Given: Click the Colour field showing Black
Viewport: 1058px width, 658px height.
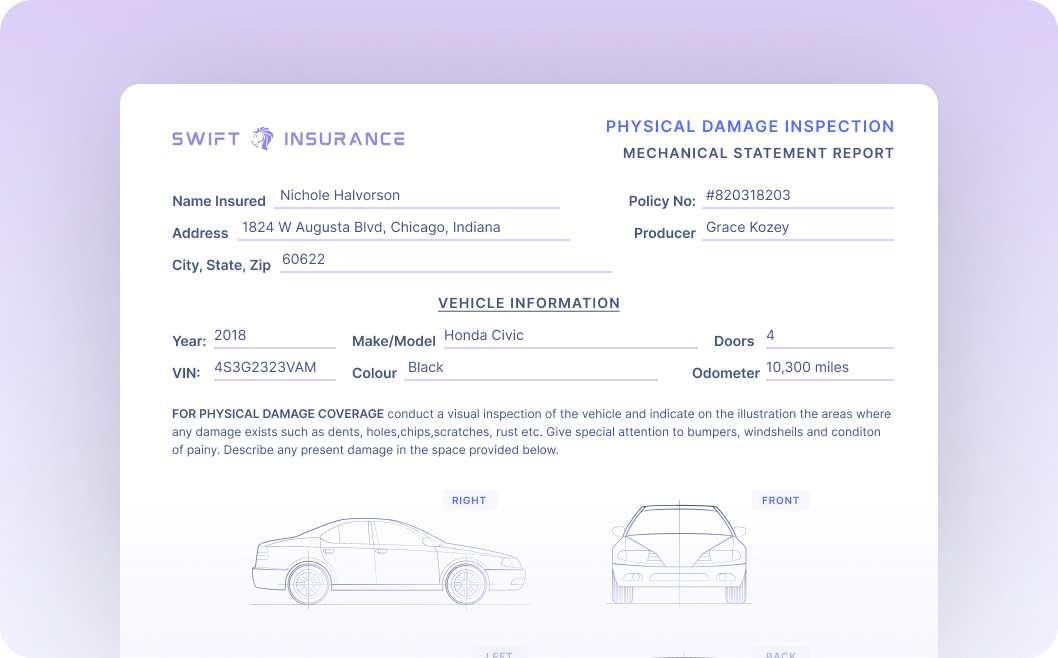Looking at the screenshot, I should [x=530, y=367].
